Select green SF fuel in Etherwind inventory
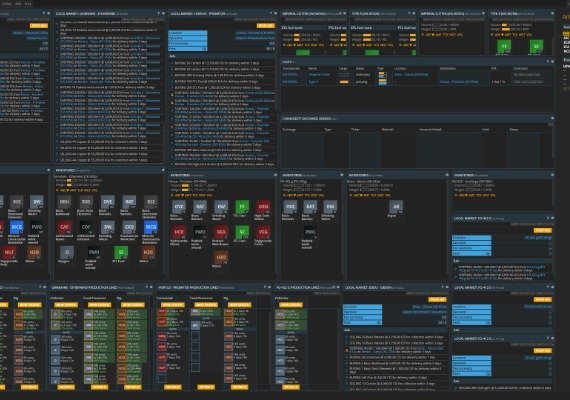Screen dimensions: 570x400 pos(121,253)
